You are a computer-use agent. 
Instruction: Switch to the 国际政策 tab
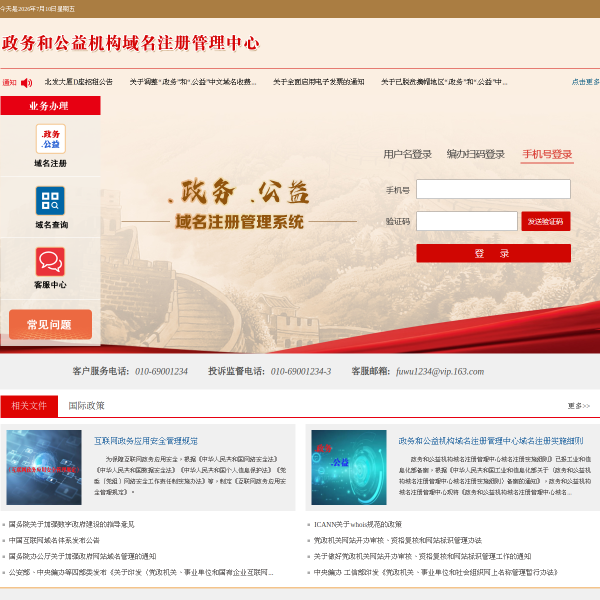click(86, 406)
